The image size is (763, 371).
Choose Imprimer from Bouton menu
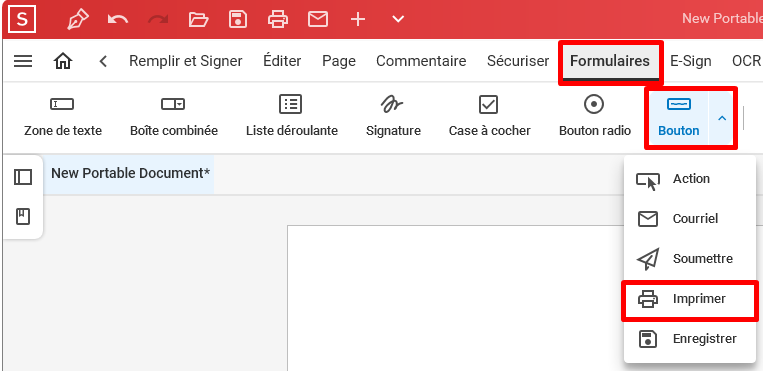[x=690, y=299]
